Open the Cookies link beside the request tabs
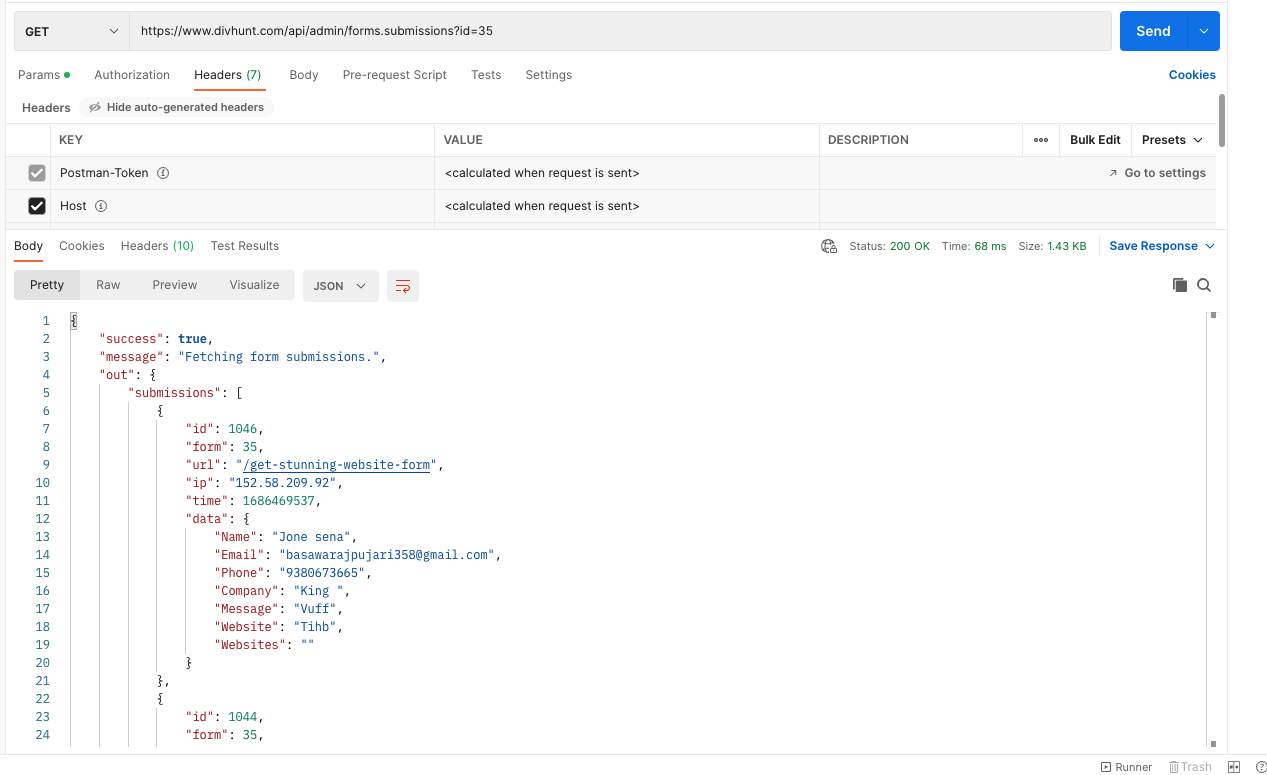1267x775 pixels. pyautogui.click(x=1192, y=75)
